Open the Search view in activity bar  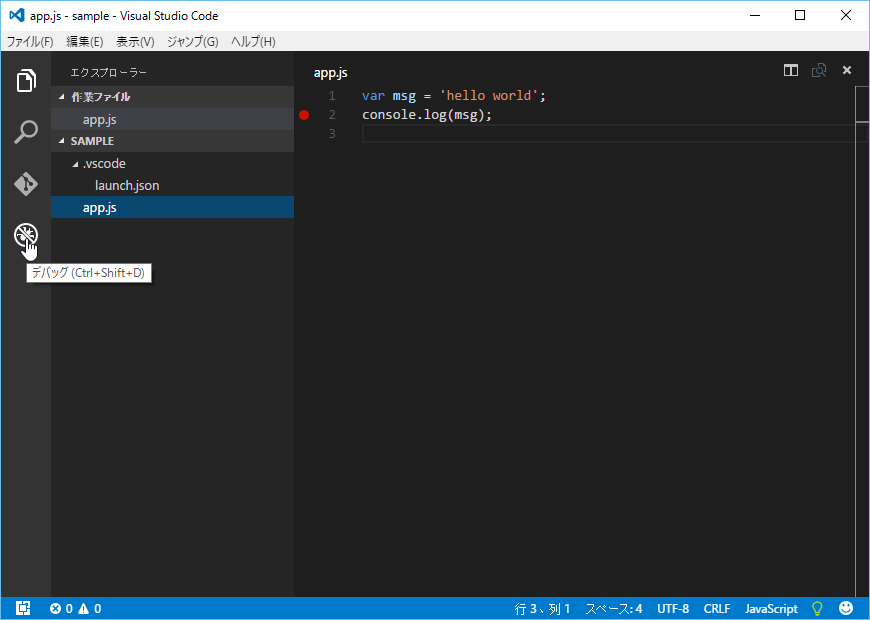coord(26,132)
